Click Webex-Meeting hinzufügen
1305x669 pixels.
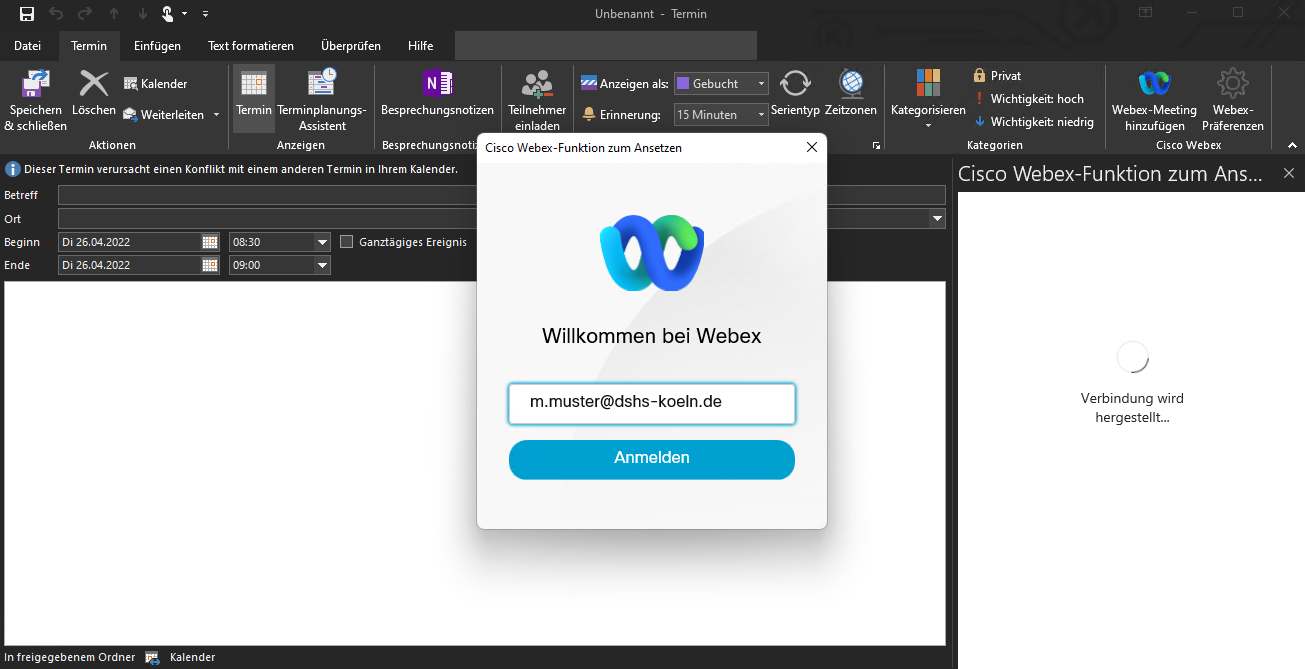[1154, 100]
